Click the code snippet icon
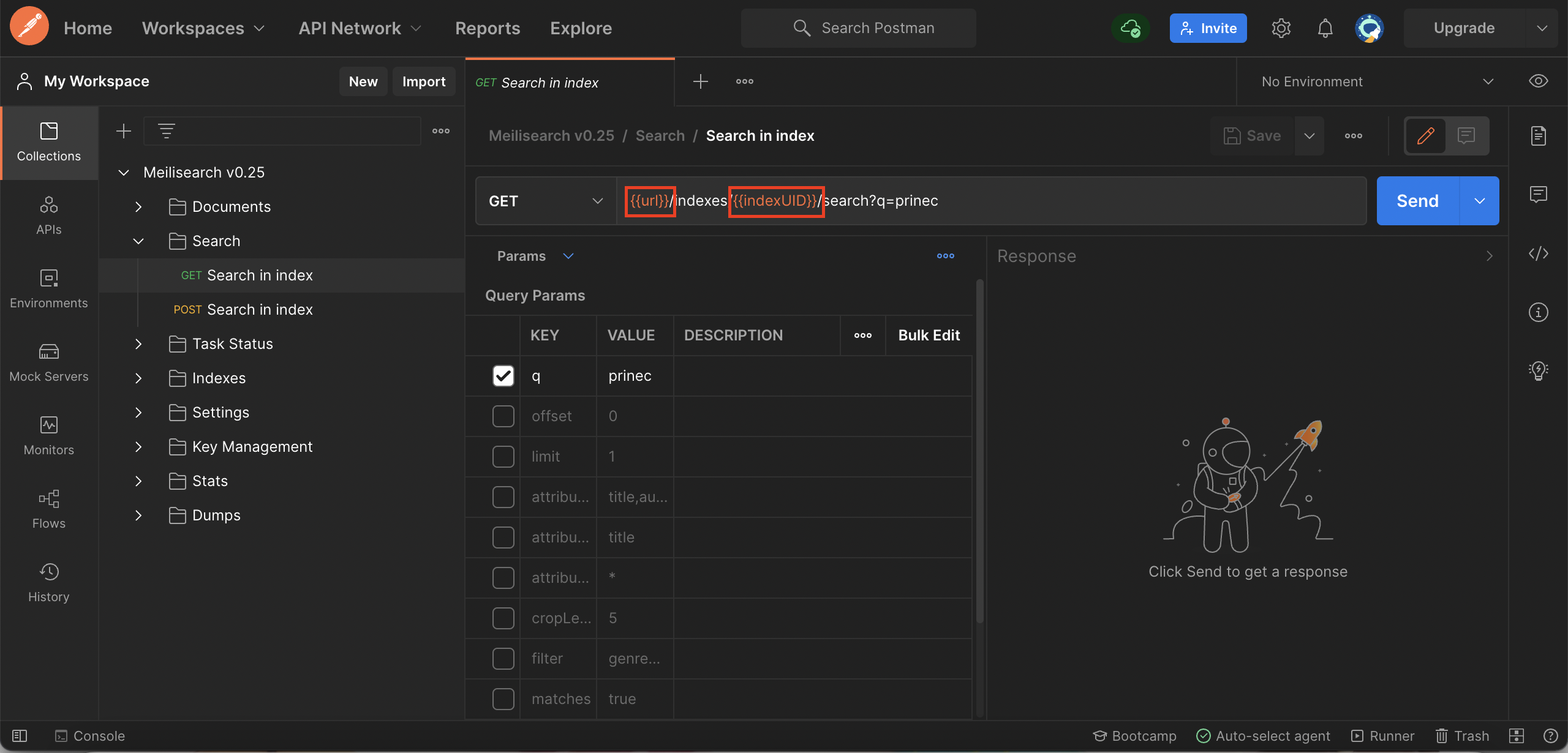 click(1538, 253)
